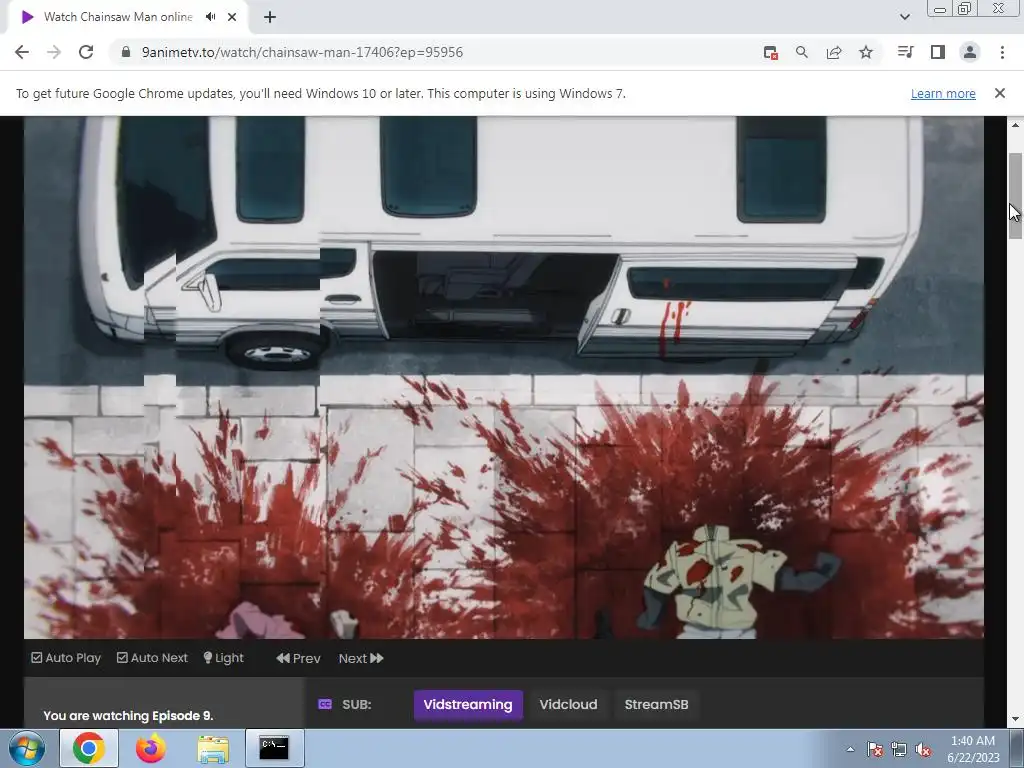Toggle Chrome side panel

click(938, 52)
